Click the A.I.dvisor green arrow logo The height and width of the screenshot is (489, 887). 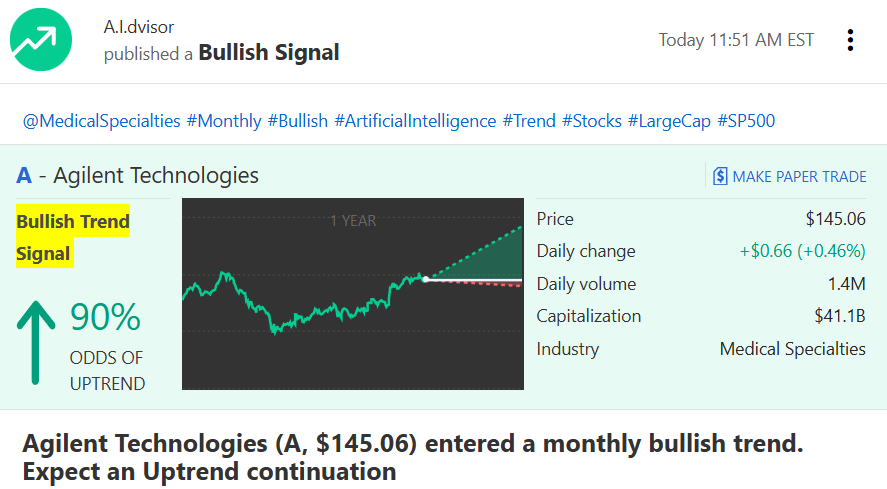pyautogui.click(x=41, y=40)
